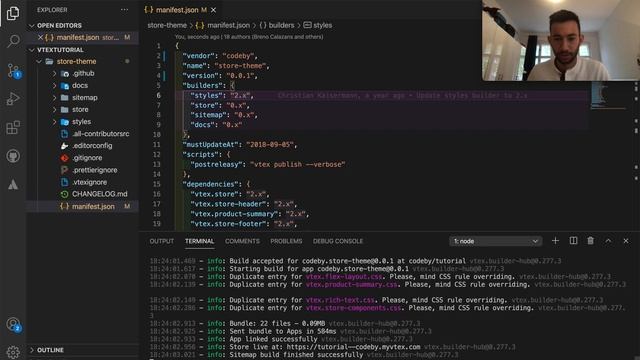This screenshot has width=640, height=360.
Task: Place cursor on "postreleasy" script line
Action: (x=268, y=164)
